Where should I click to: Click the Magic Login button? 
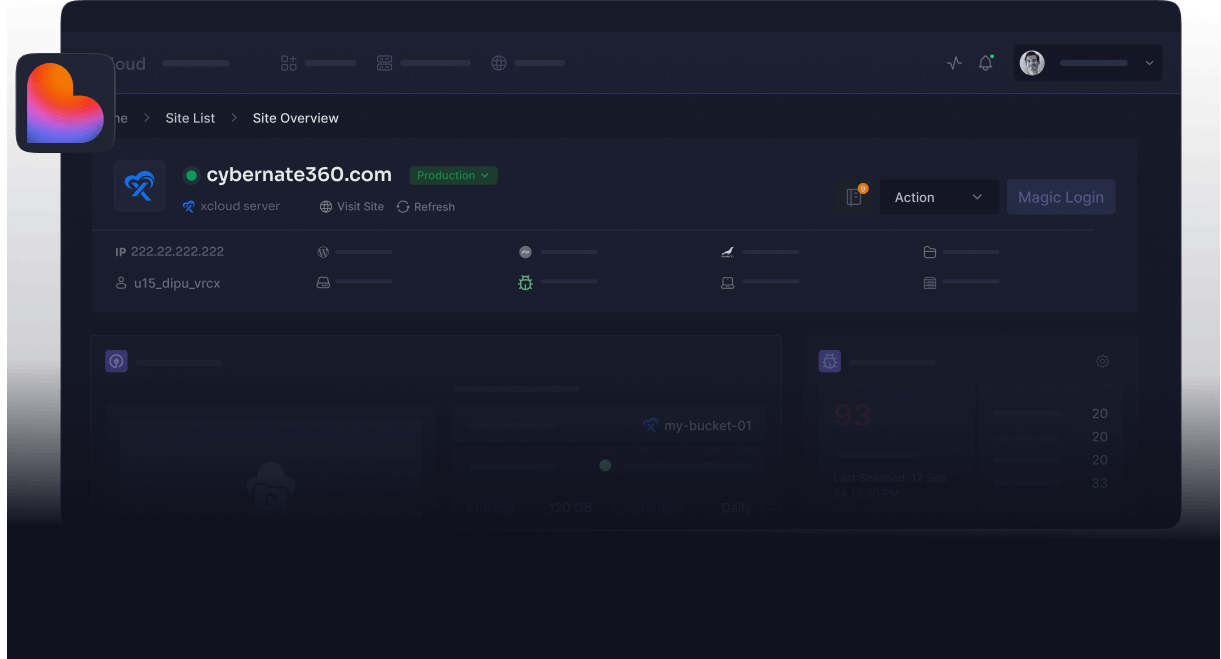(1060, 197)
